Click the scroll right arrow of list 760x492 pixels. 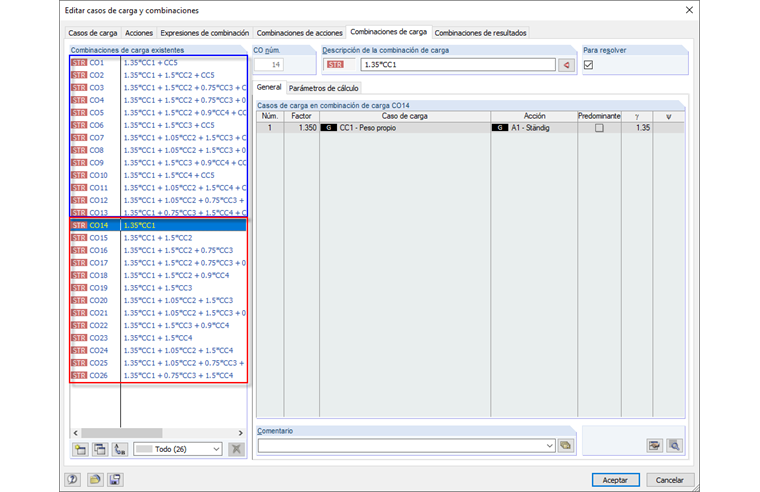point(240,433)
